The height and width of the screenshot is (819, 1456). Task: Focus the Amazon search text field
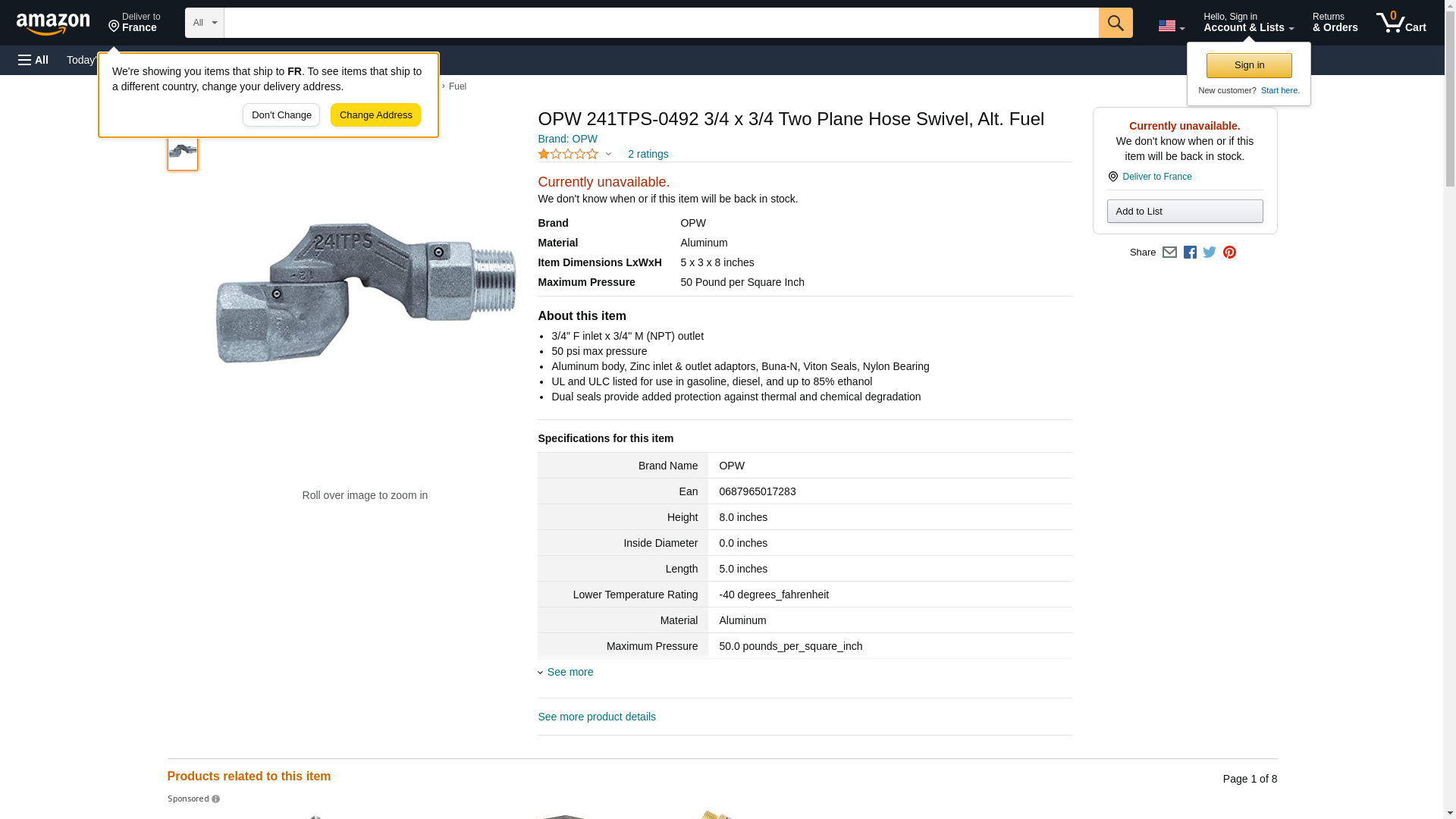[x=661, y=23]
